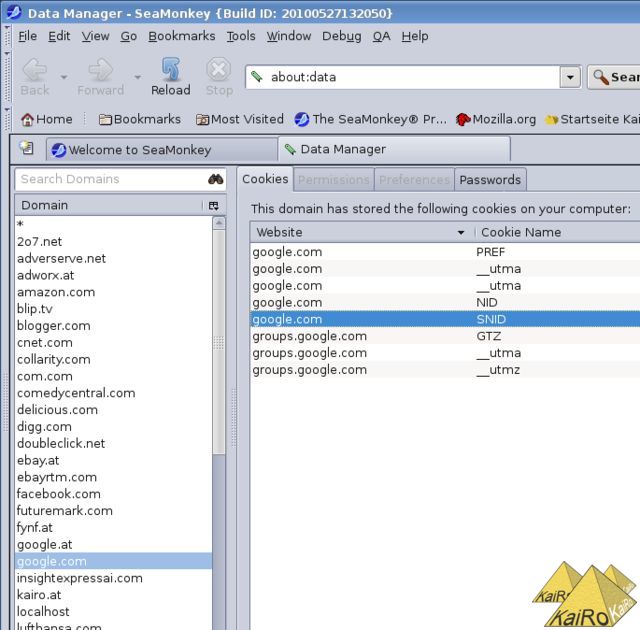The height and width of the screenshot is (630, 640).
Task: Collapse the menu bar toolbar grippy
Action: click(7, 36)
